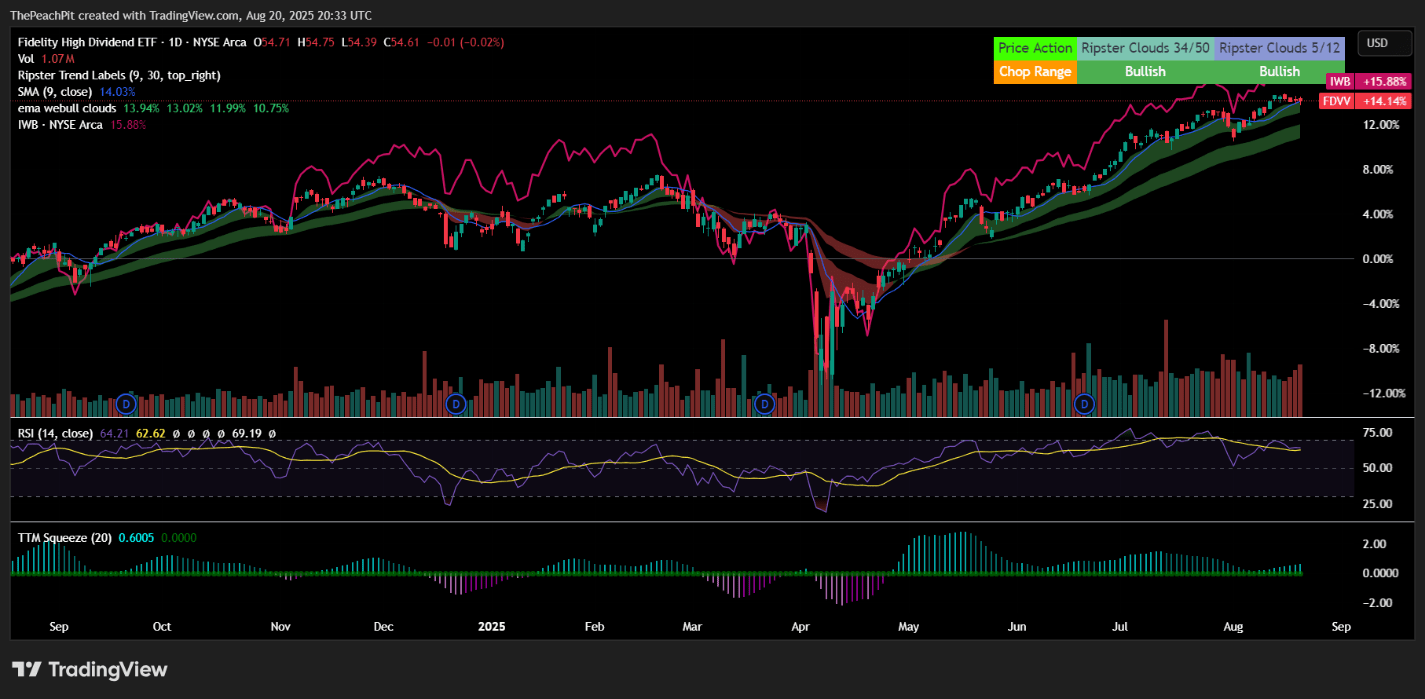The height and width of the screenshot is (699, 1425).
Task: Click the FDVV +14.14% price label
Action: click(x=1366, y=101)
